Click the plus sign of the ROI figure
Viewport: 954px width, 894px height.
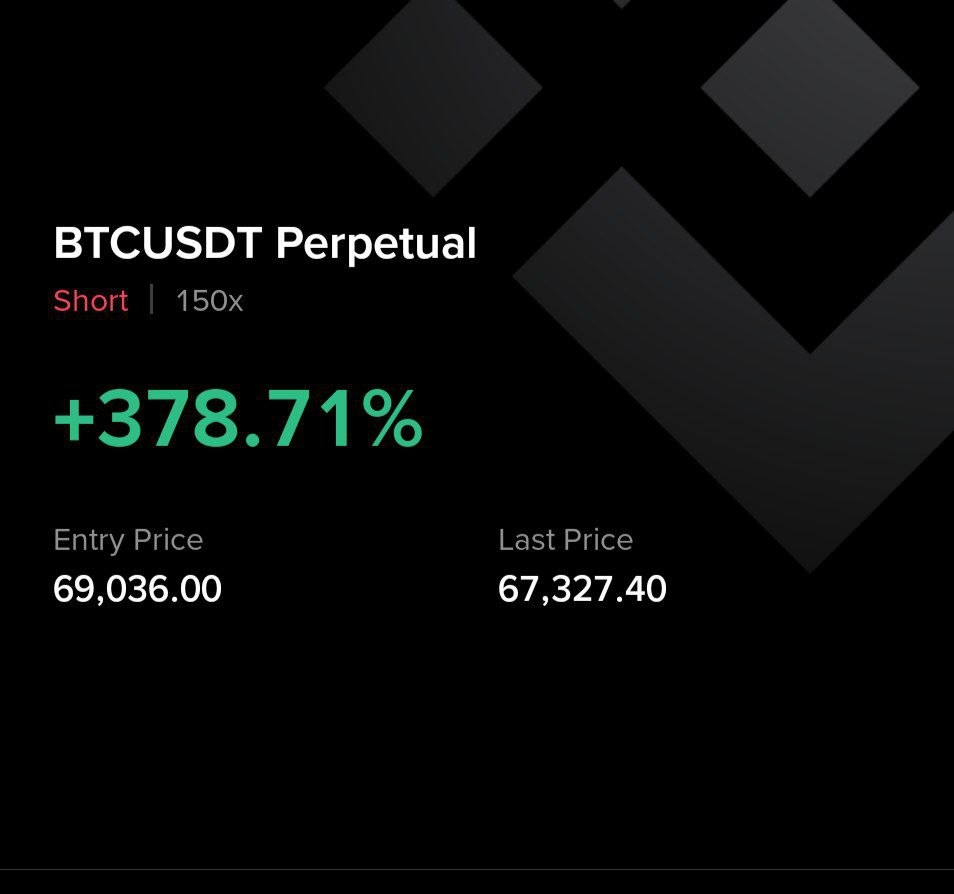pyautogui.click(x=73, y=421)
